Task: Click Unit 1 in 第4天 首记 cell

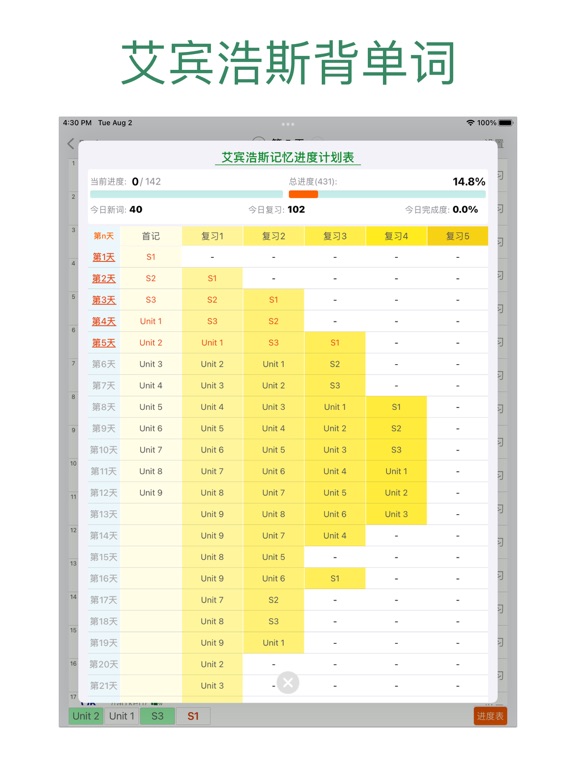Action: pos(151,321)
